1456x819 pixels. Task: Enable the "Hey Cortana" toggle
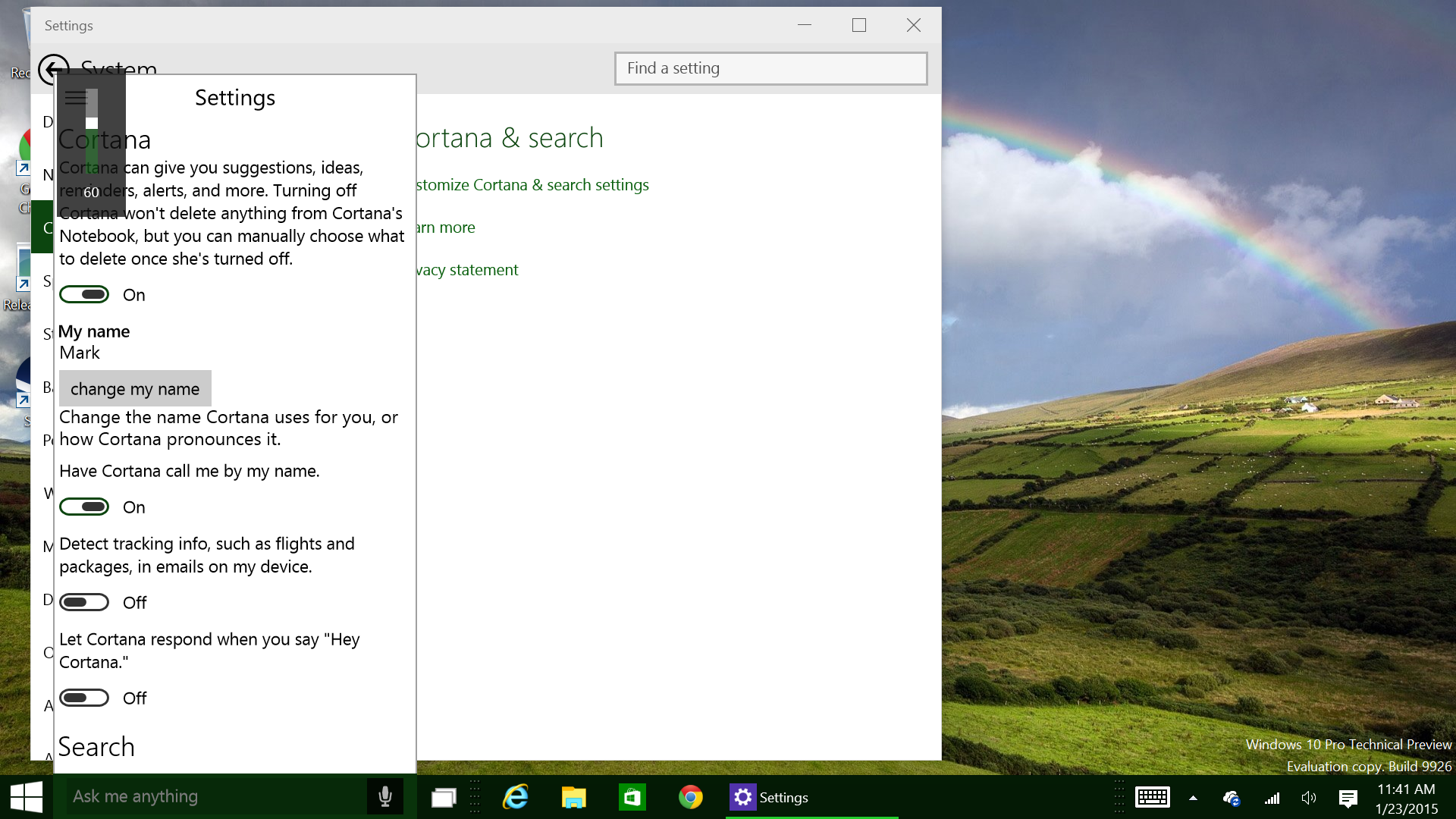[x=84, y=698]
